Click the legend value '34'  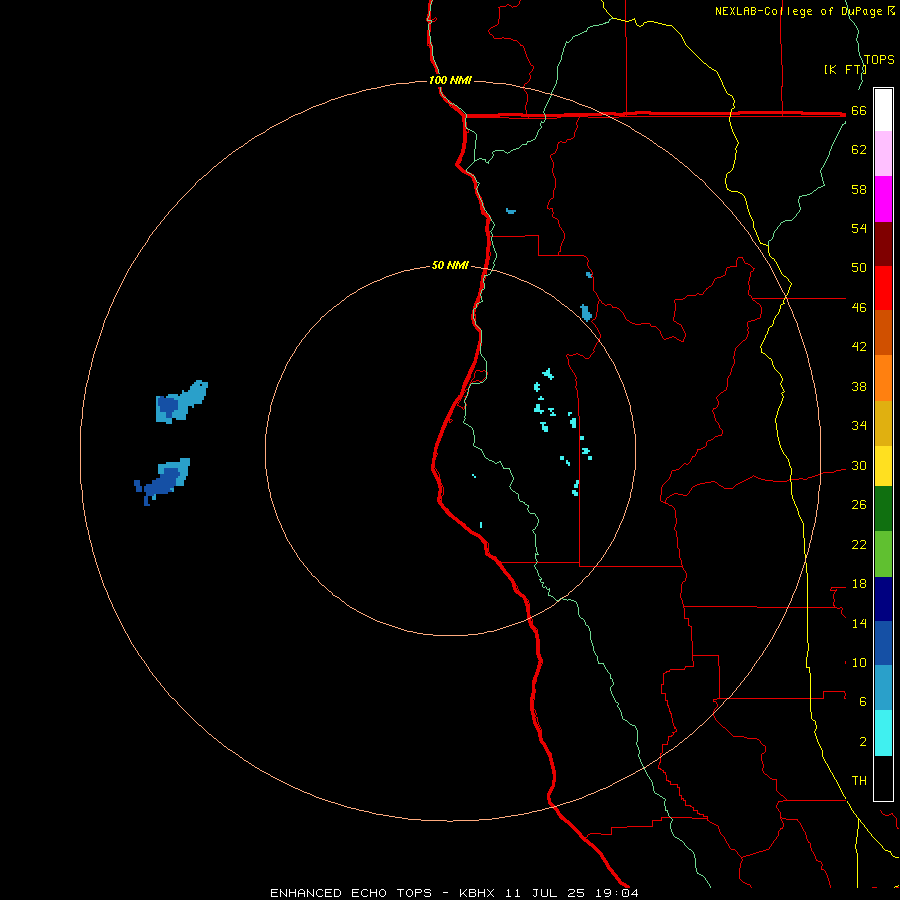[859, 426]
